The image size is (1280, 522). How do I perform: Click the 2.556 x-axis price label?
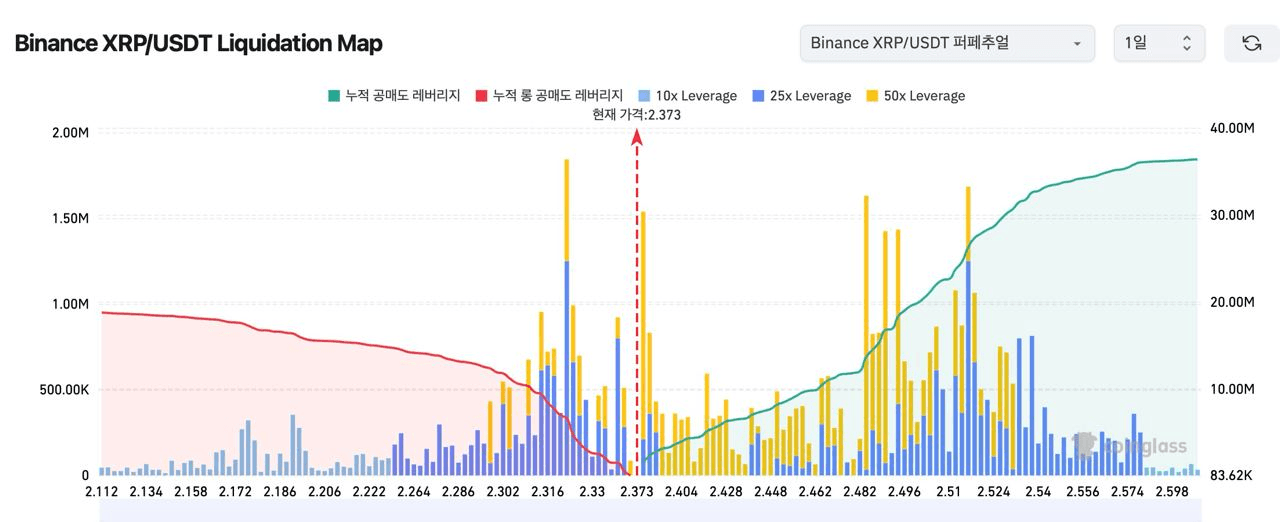pos(1082,492)
